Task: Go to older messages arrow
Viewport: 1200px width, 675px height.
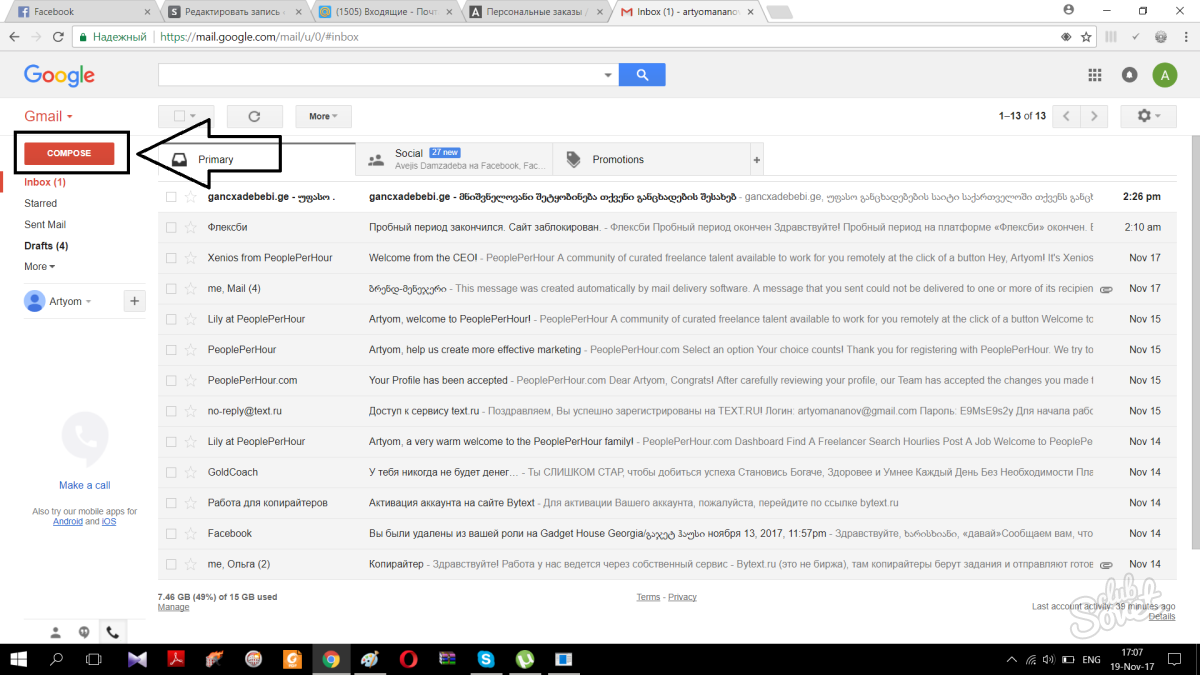Action: tap(1095, 116)
